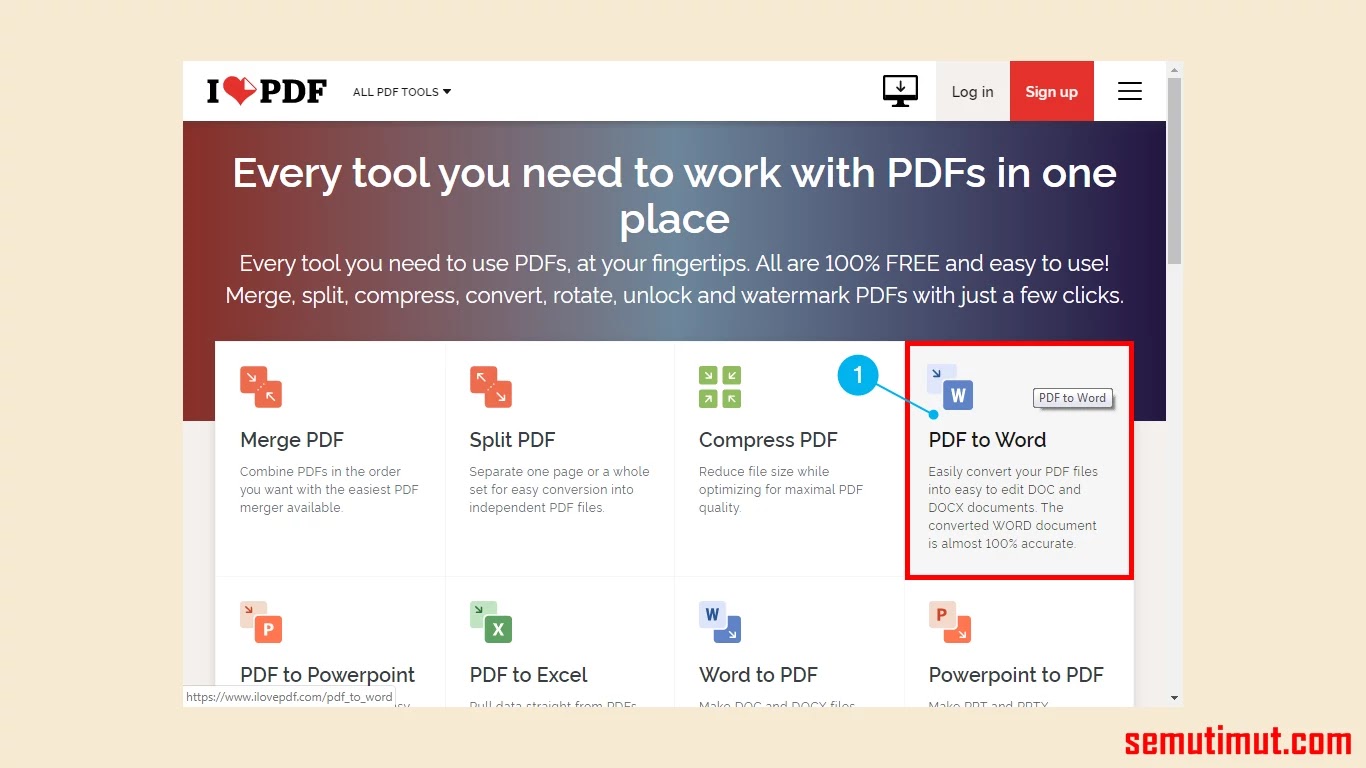1366x768 pixels.
Task: Click the scrollbar down arrow
Action: pos(1174,698)
